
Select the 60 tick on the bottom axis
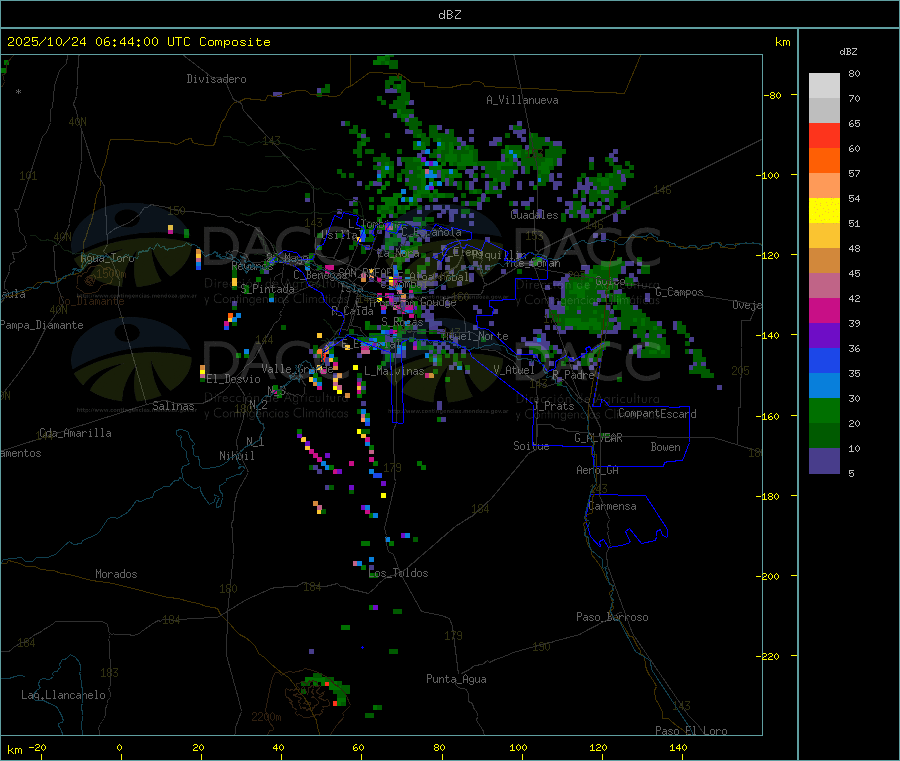(358, 748)
